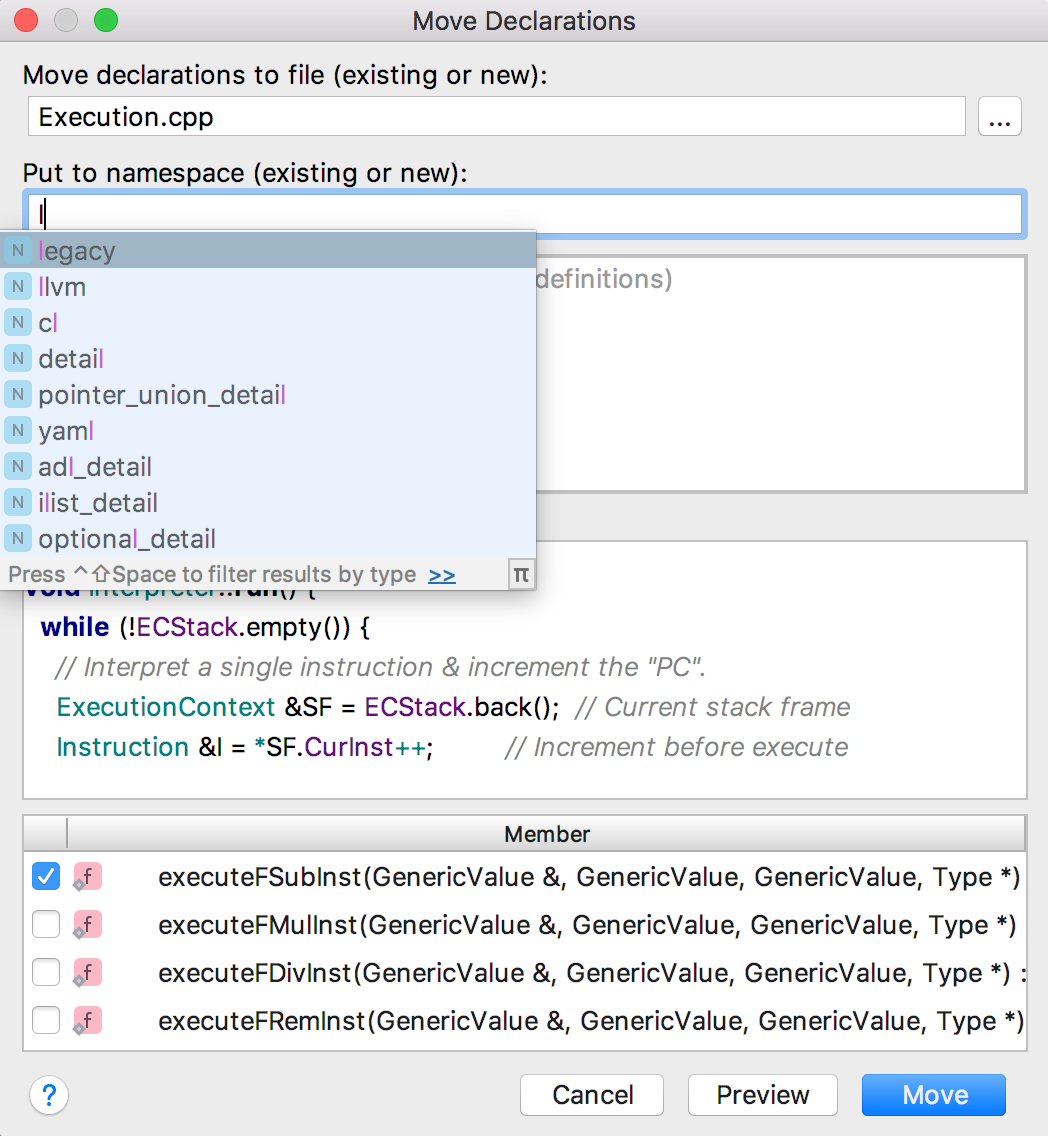The width and height of the screenshot is (1048, 1136).
Task: Select the executeFRemInst member row text
Action: tap(591, 1020)
